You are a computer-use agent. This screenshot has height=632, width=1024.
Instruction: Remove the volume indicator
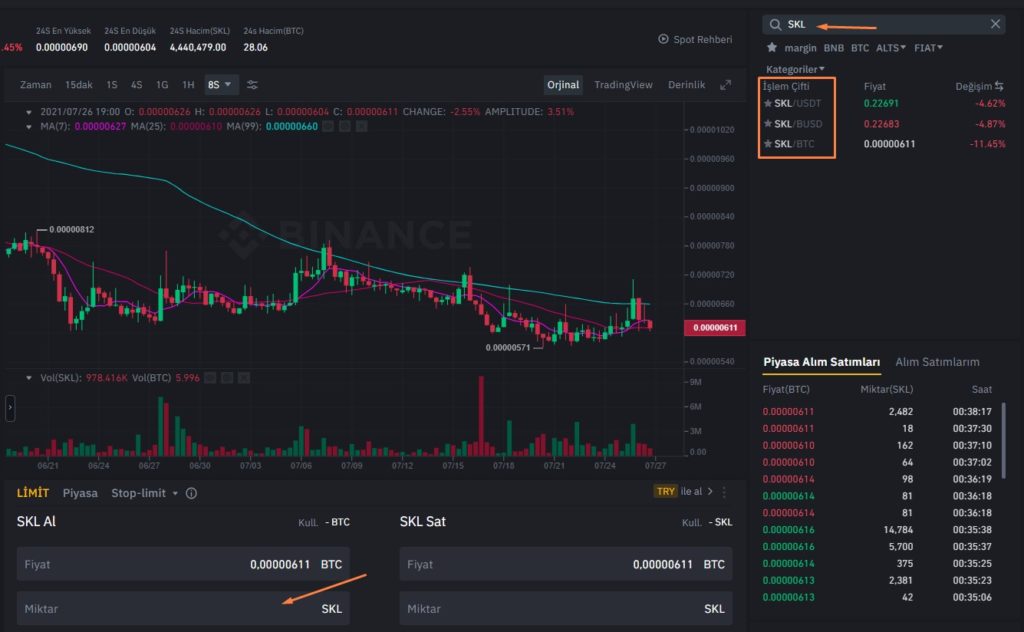[x=244, y=377]
